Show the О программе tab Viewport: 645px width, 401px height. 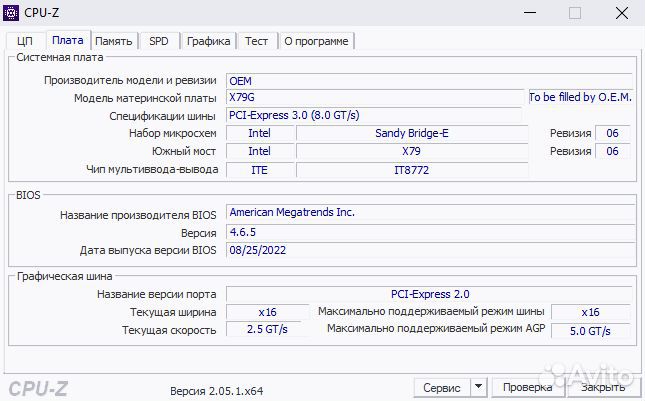[316, 41]
